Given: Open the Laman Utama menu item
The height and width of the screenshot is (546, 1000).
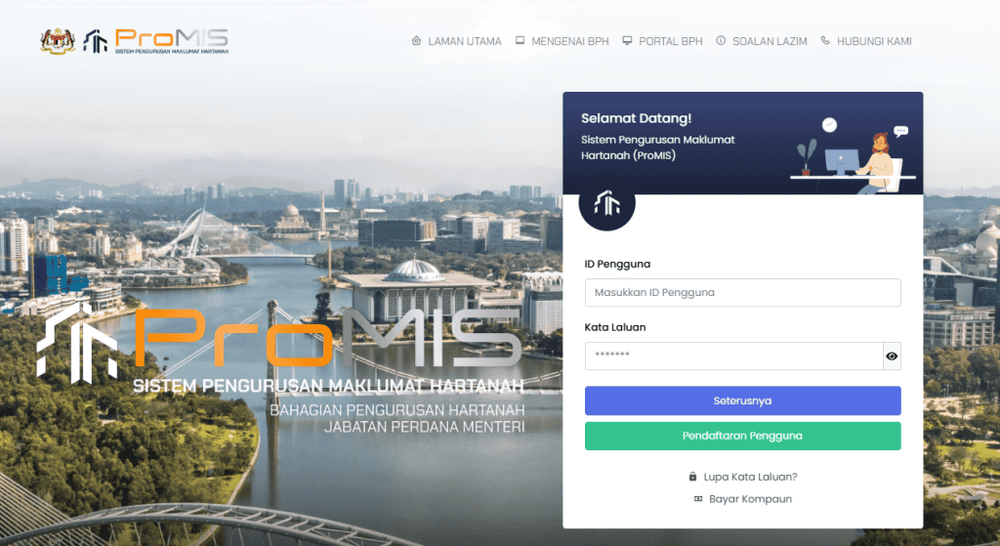Looking at the screenshot, I should coord(464,41).
